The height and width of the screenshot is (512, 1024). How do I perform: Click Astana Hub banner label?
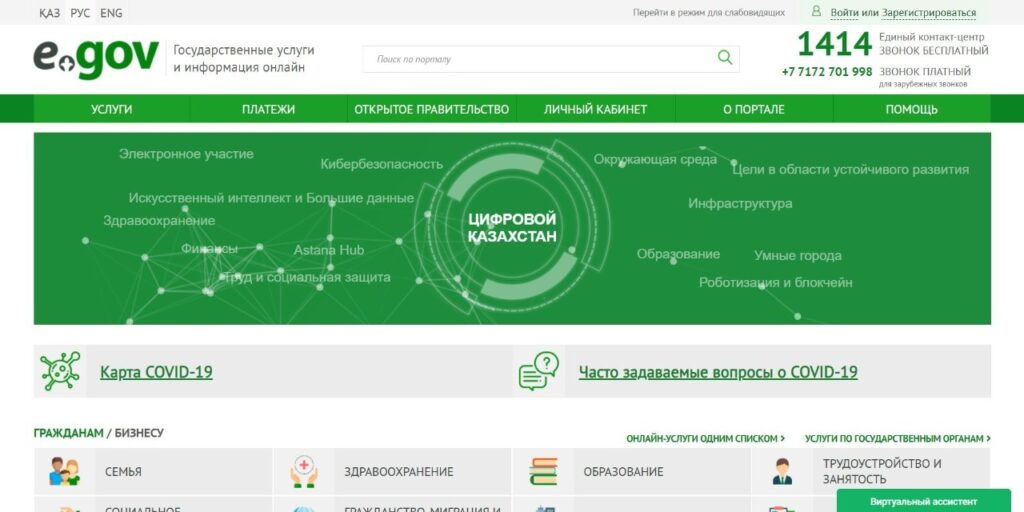point(328,250)
